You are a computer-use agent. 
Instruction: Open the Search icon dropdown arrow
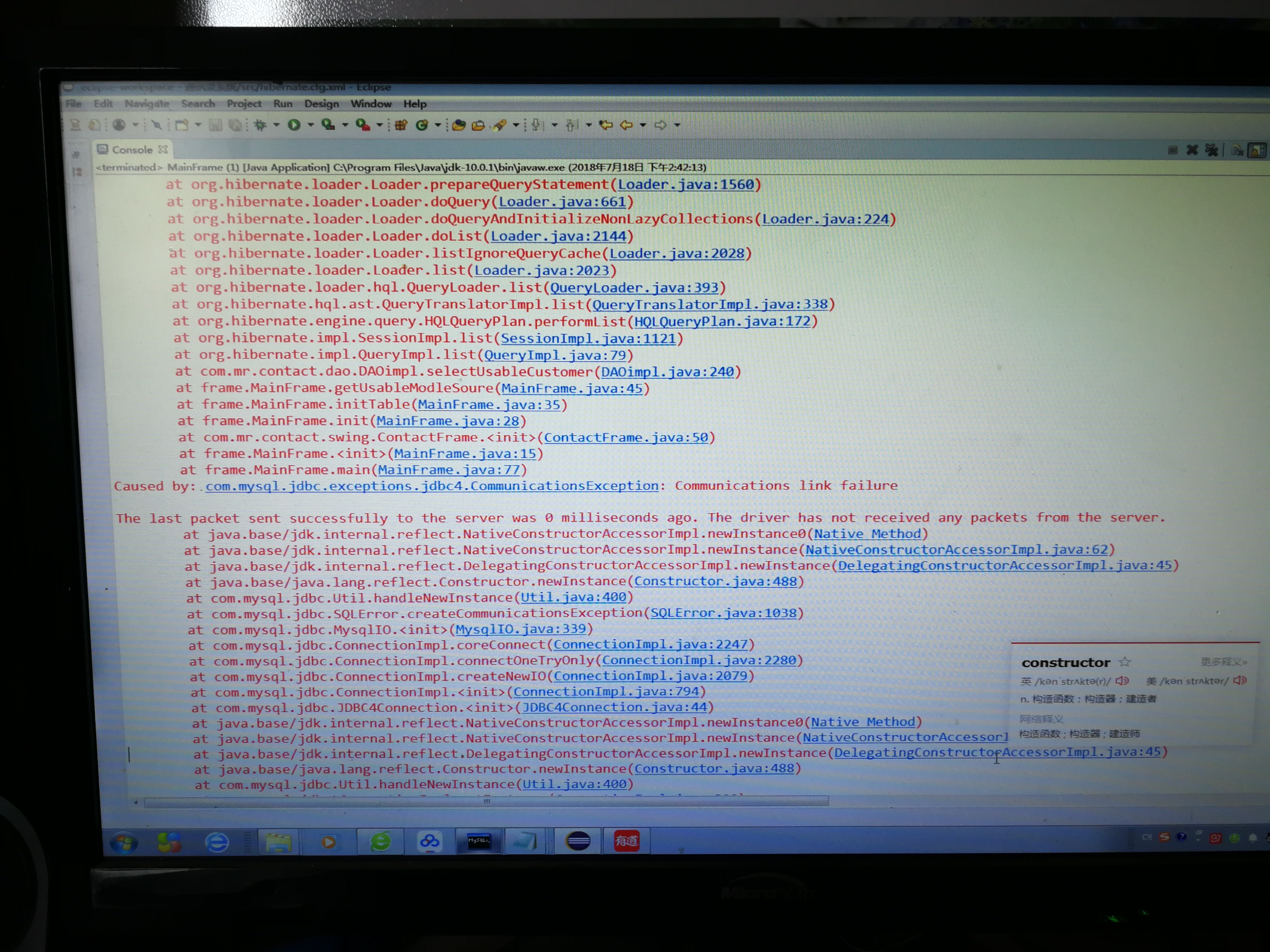[516, 124]
